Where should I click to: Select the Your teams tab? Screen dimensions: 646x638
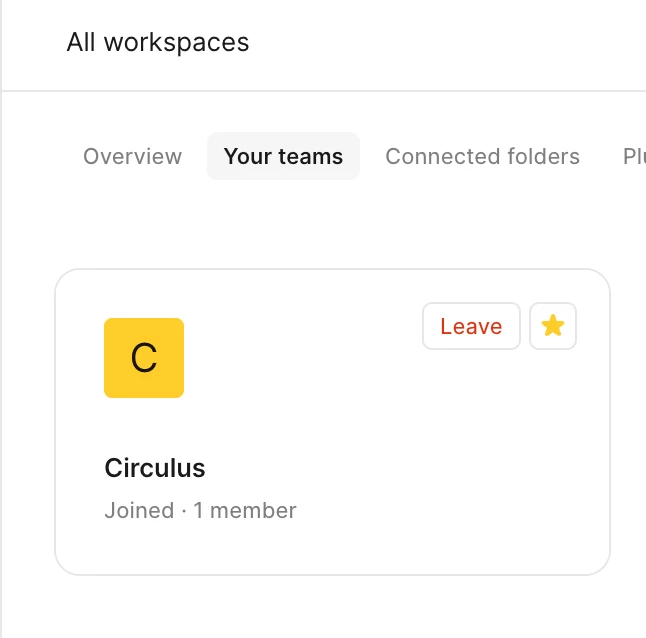[283, 156]
